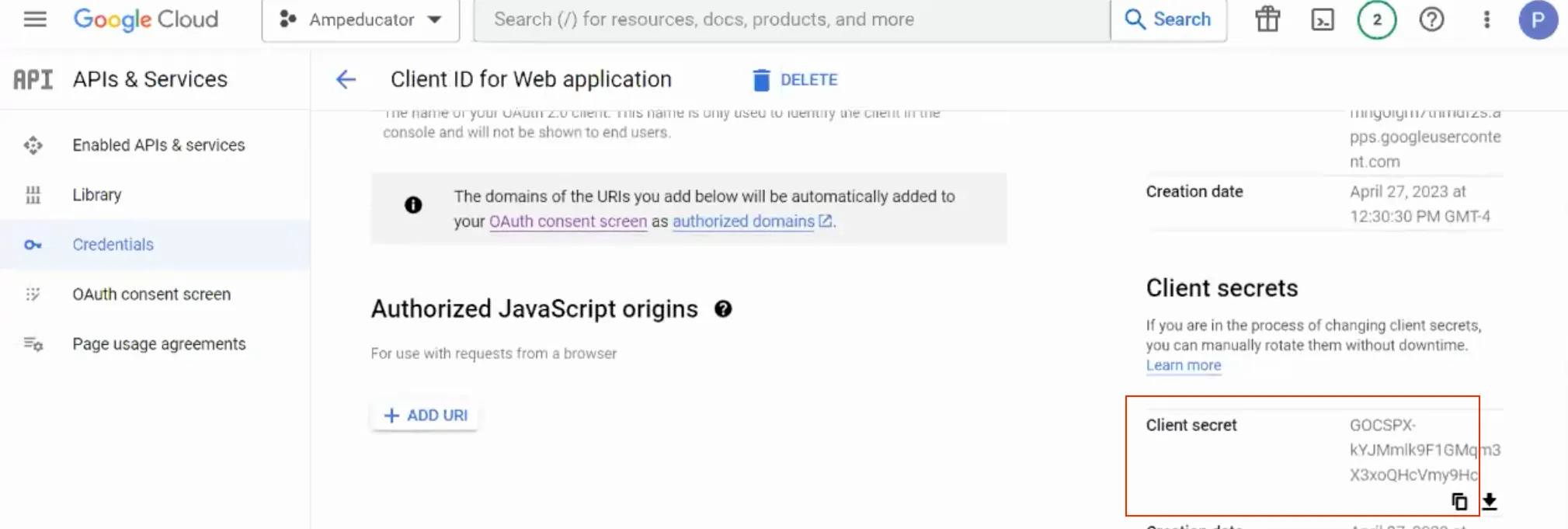Viewport: 1568px width, 529px height.
Task: Click the Library grid icon in sidebar
Action: coord(33,195)
